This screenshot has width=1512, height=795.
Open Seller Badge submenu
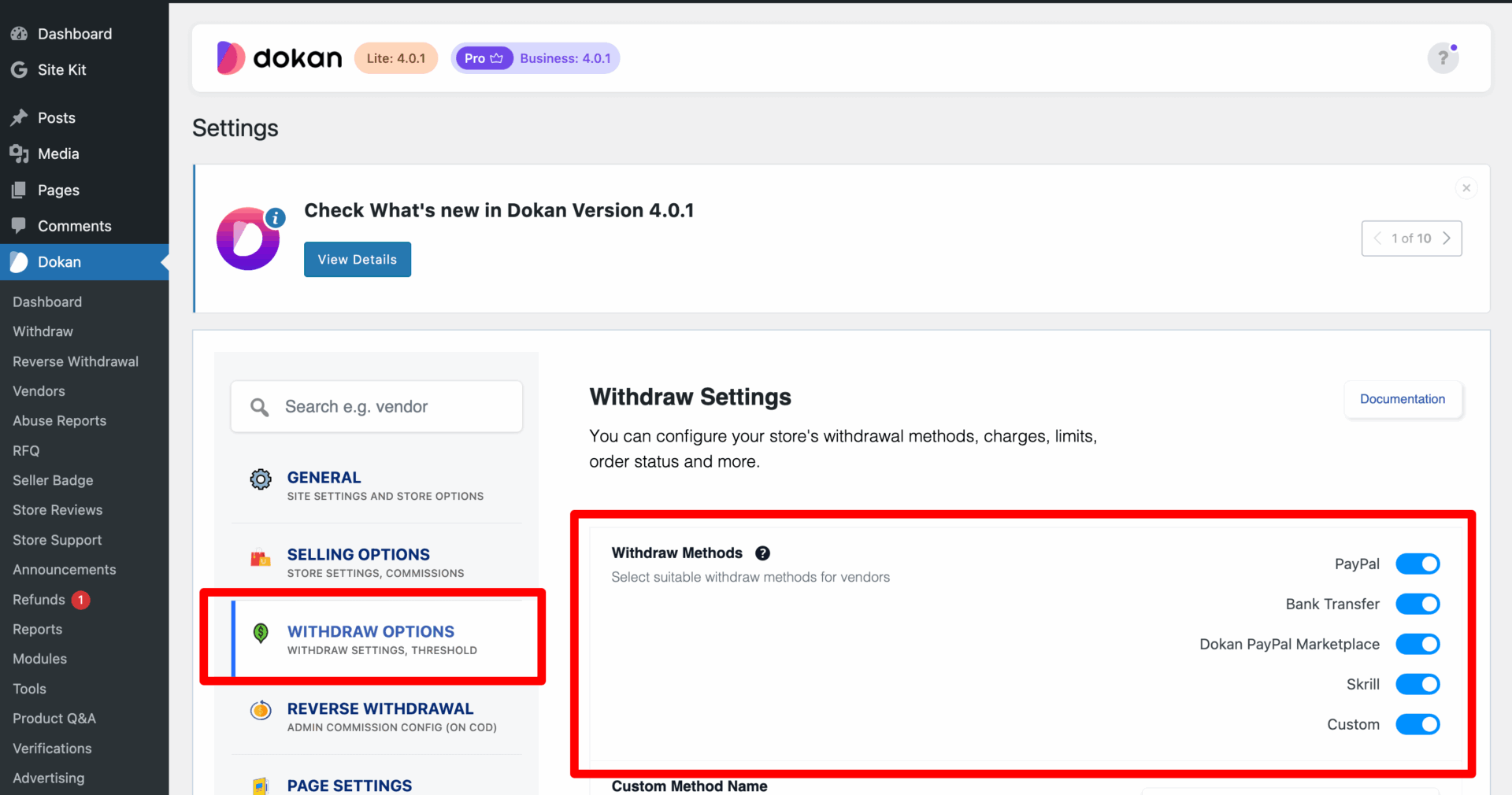click(x=53, y=481)
